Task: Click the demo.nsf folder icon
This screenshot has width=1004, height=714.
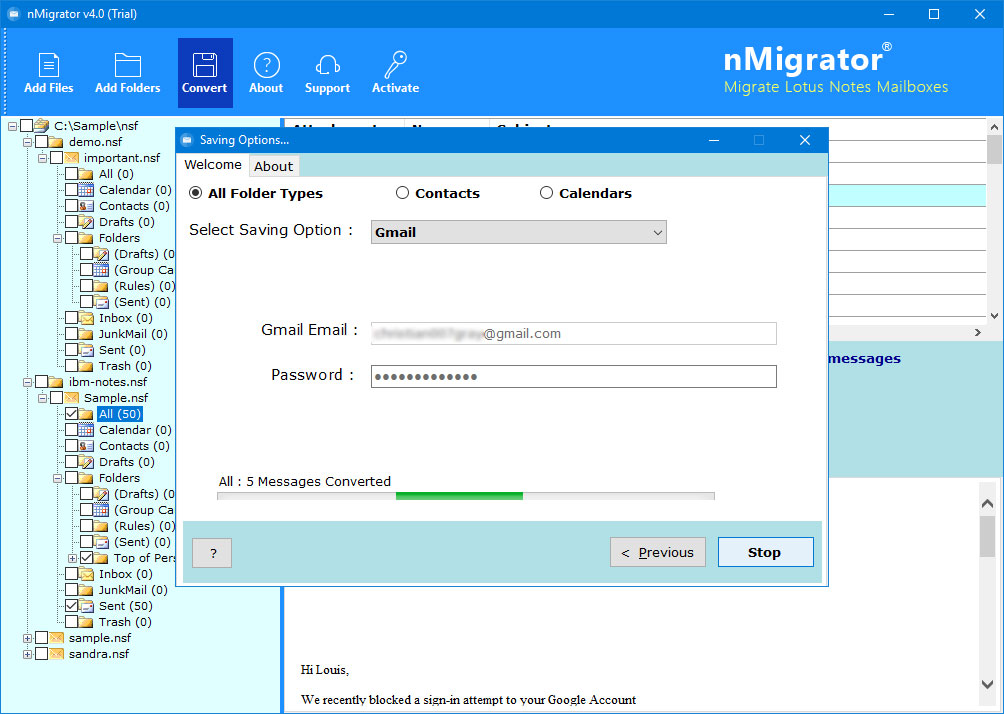Action: (x=56, y=142)
